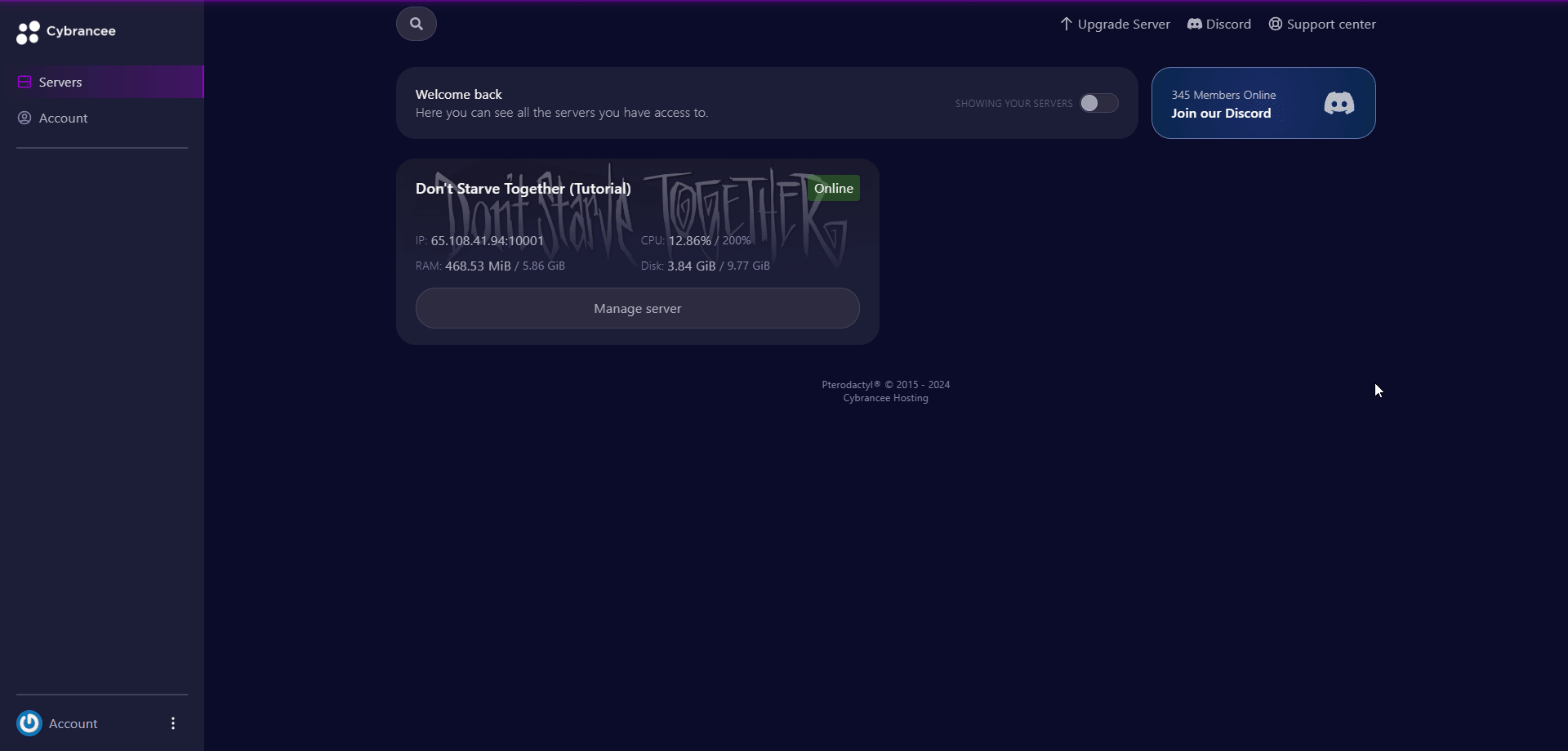
Task: Click the Welcome back heading
Action: point(459,94)
